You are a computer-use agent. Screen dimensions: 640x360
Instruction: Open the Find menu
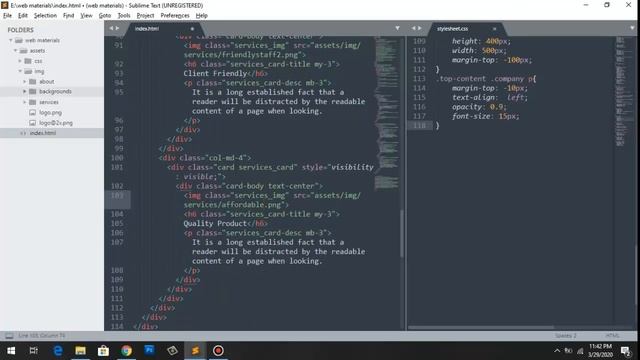[x=69, y=16]
